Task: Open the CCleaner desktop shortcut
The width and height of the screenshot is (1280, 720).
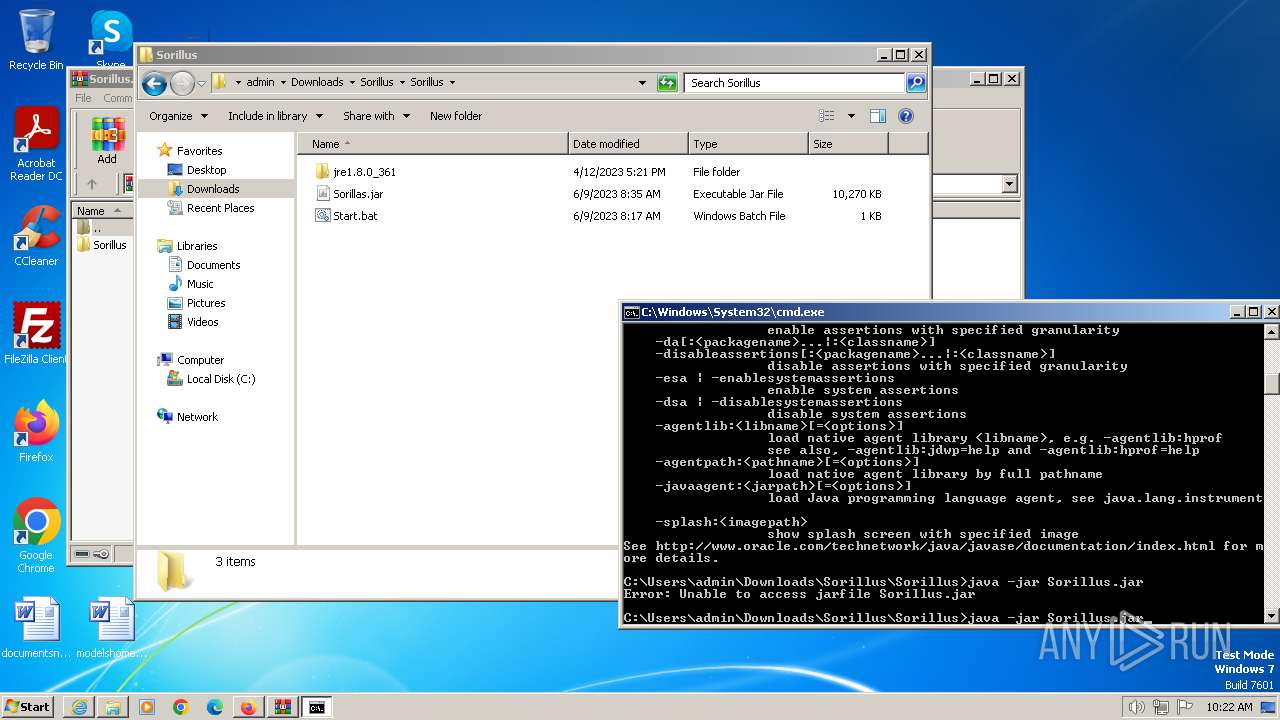Action: pos(36,236)
